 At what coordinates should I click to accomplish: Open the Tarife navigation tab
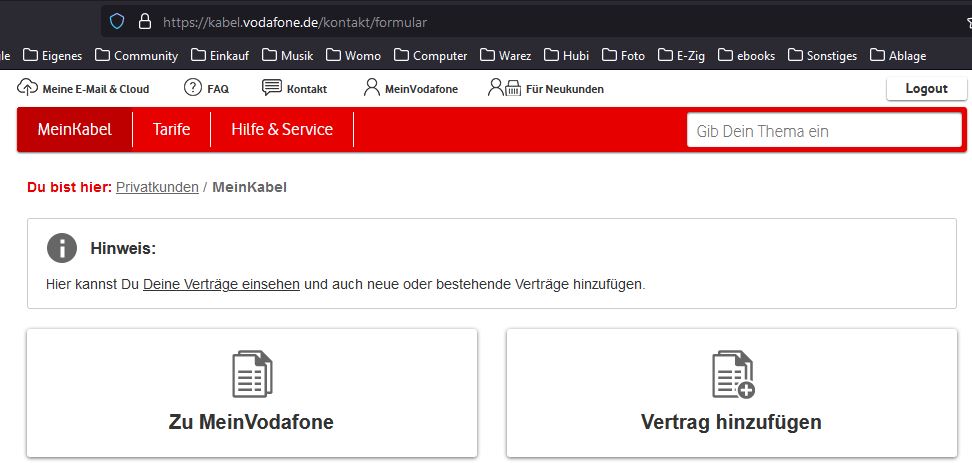172,129
